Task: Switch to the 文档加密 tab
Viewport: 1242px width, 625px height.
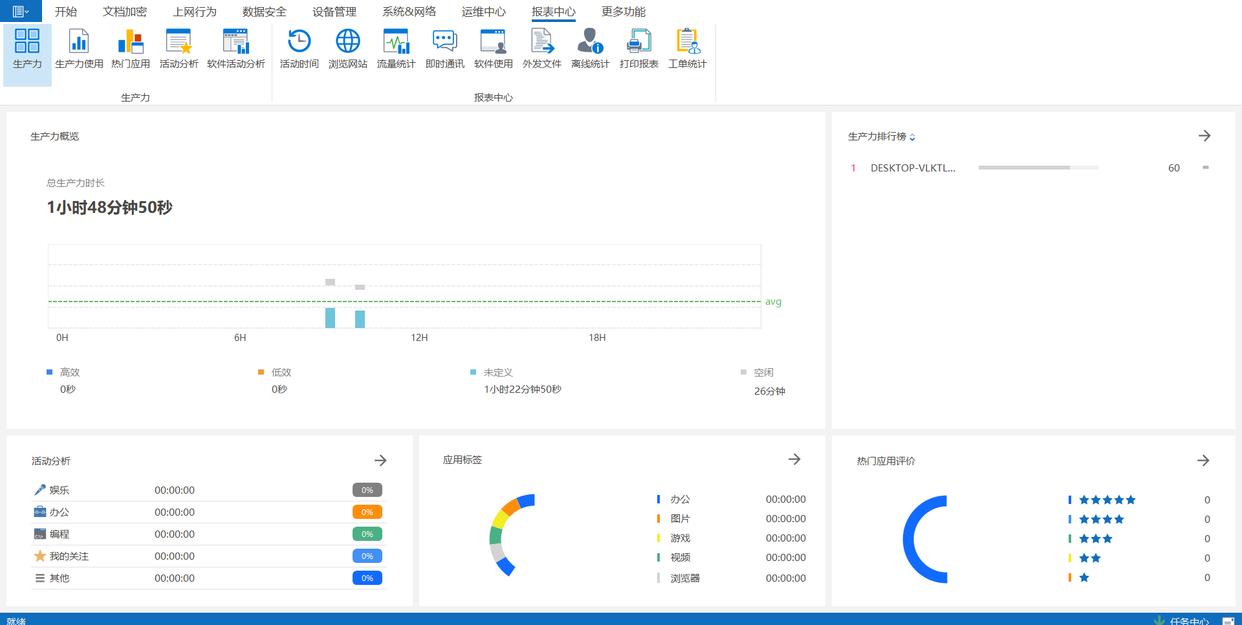Action: (x=124, y=12)
